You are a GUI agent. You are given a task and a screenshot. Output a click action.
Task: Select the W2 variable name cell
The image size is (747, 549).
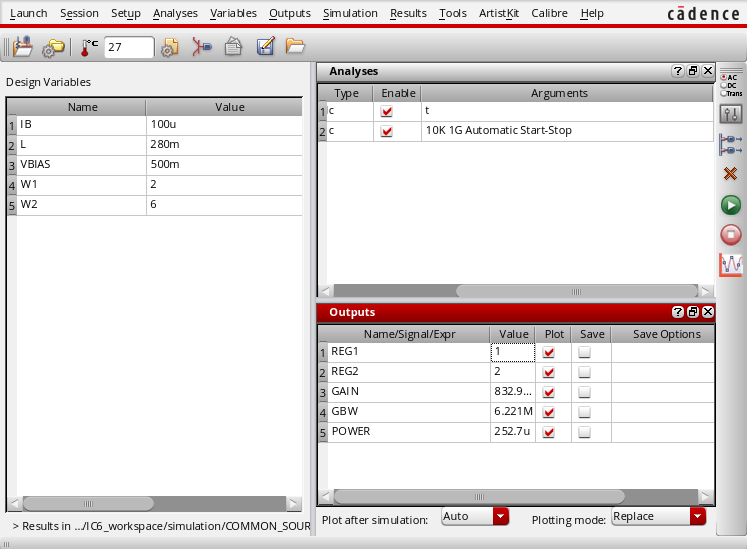click(x=81, y=204)
